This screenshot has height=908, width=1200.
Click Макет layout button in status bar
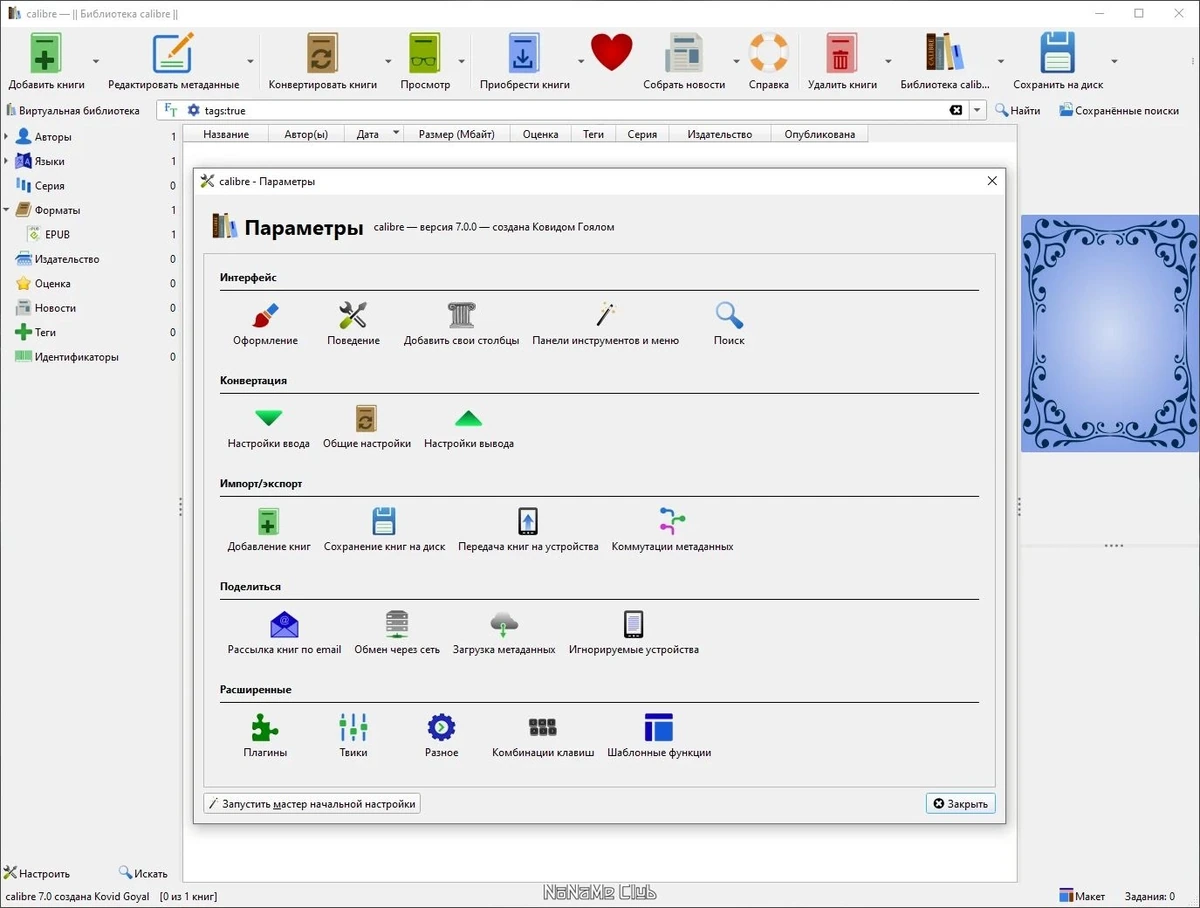coord(1082,896)
